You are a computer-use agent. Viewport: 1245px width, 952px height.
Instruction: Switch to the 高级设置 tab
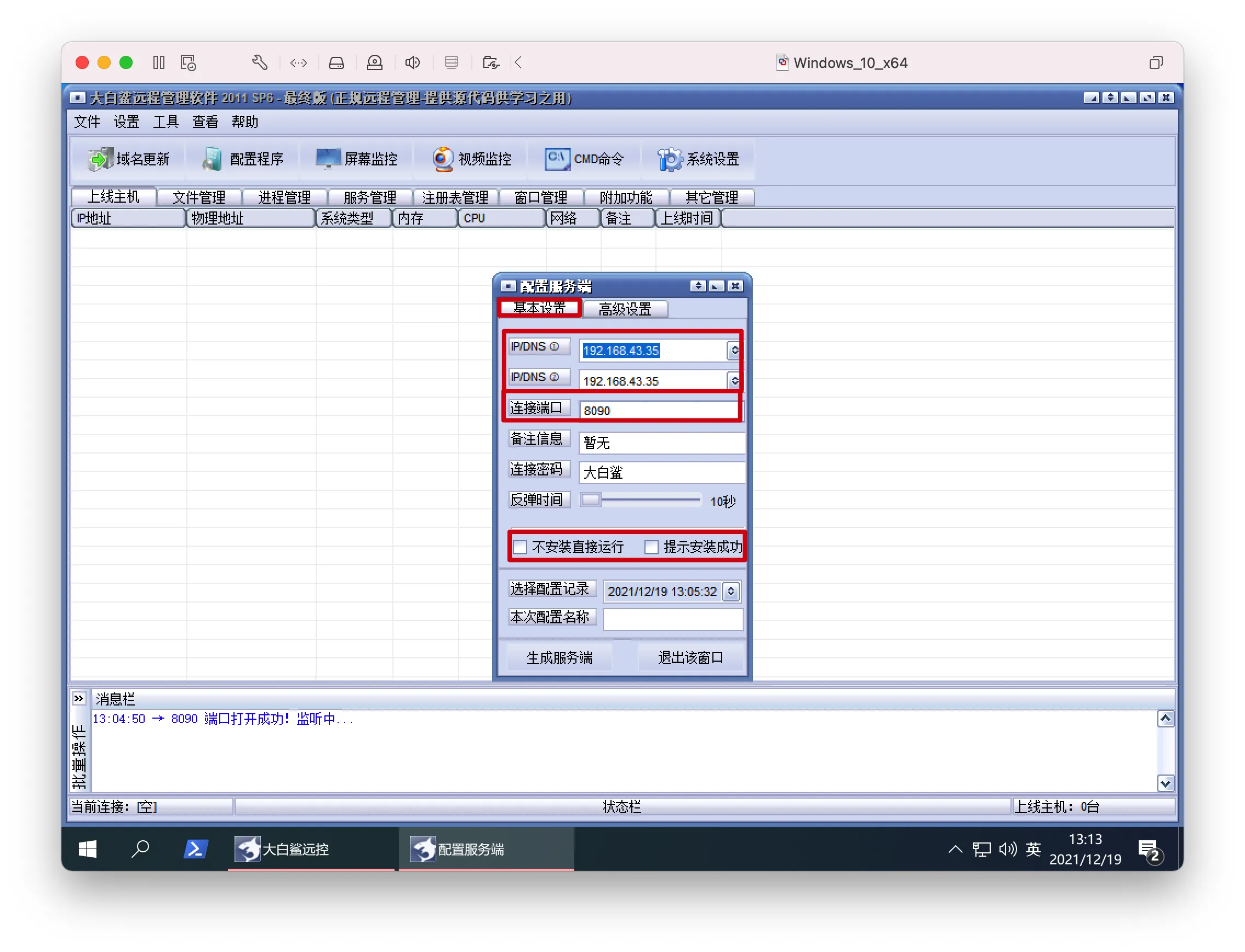625,309
